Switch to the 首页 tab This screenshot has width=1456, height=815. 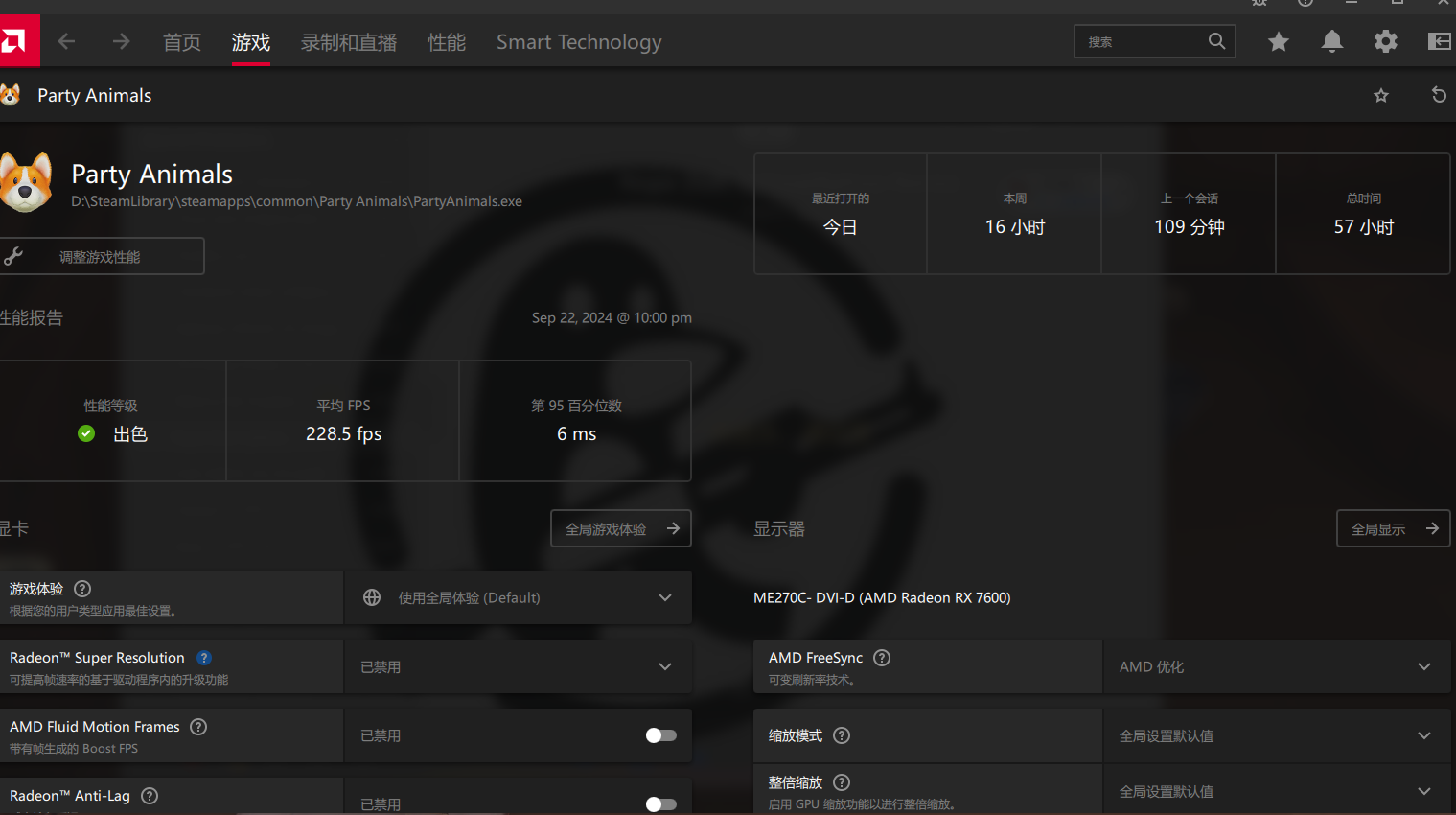tap(182, 42)
